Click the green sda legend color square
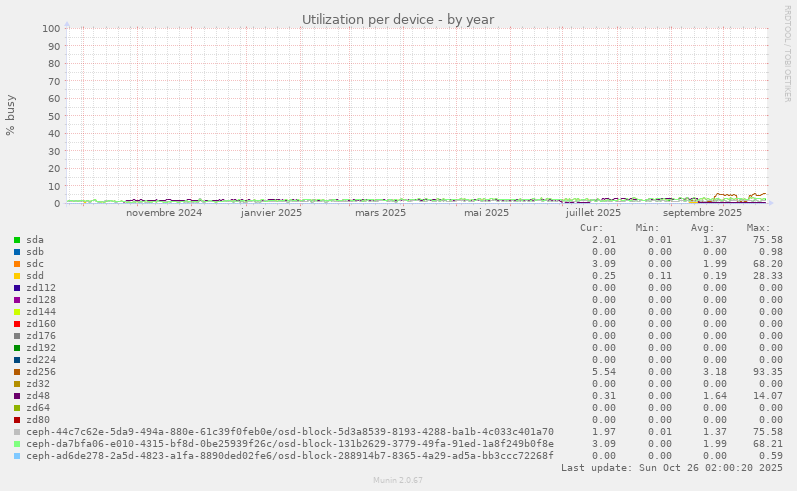This screenshot has height=491, width=797. 17,240
